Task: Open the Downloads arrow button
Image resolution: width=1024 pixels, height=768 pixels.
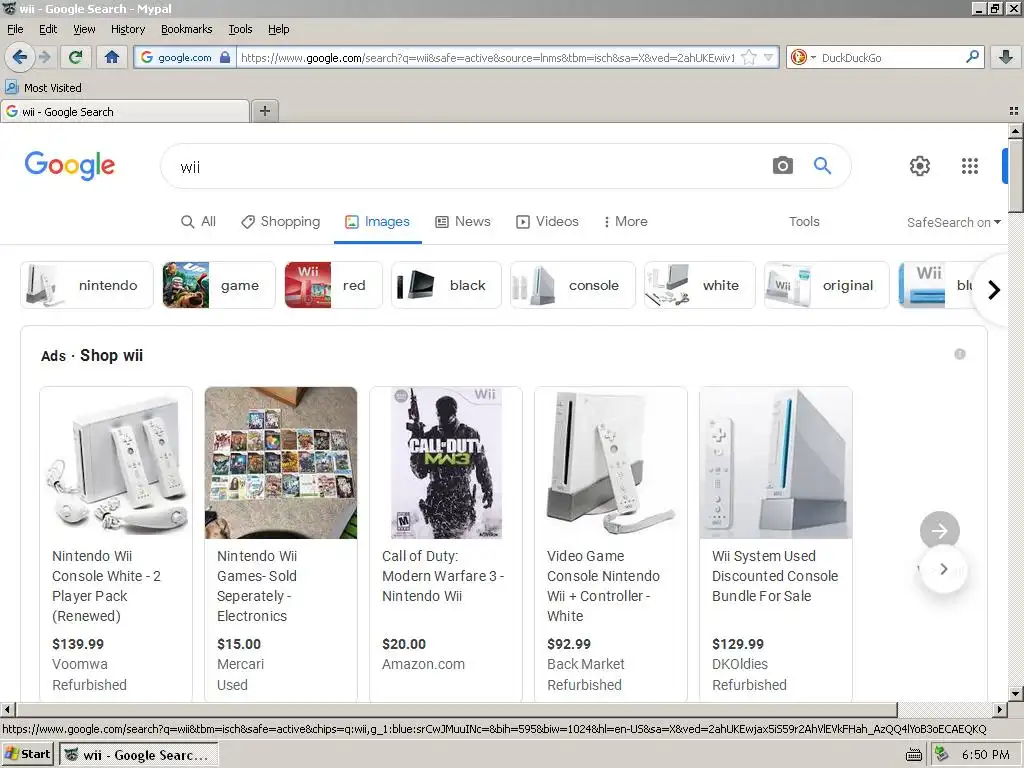Action: pyautogui.click(x=1006, y=57)
